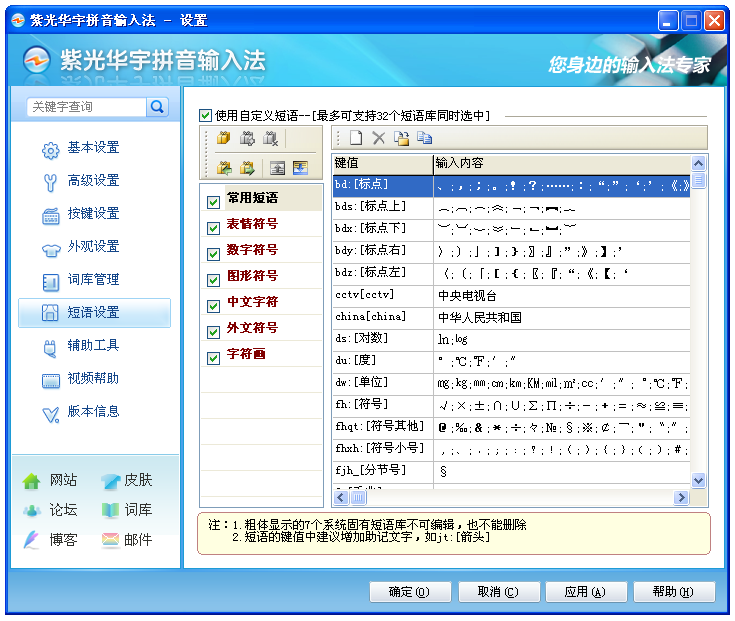Uncheck the 字符画 library checkbox
This screenshot has width=735, height=621.
point(213,359)
